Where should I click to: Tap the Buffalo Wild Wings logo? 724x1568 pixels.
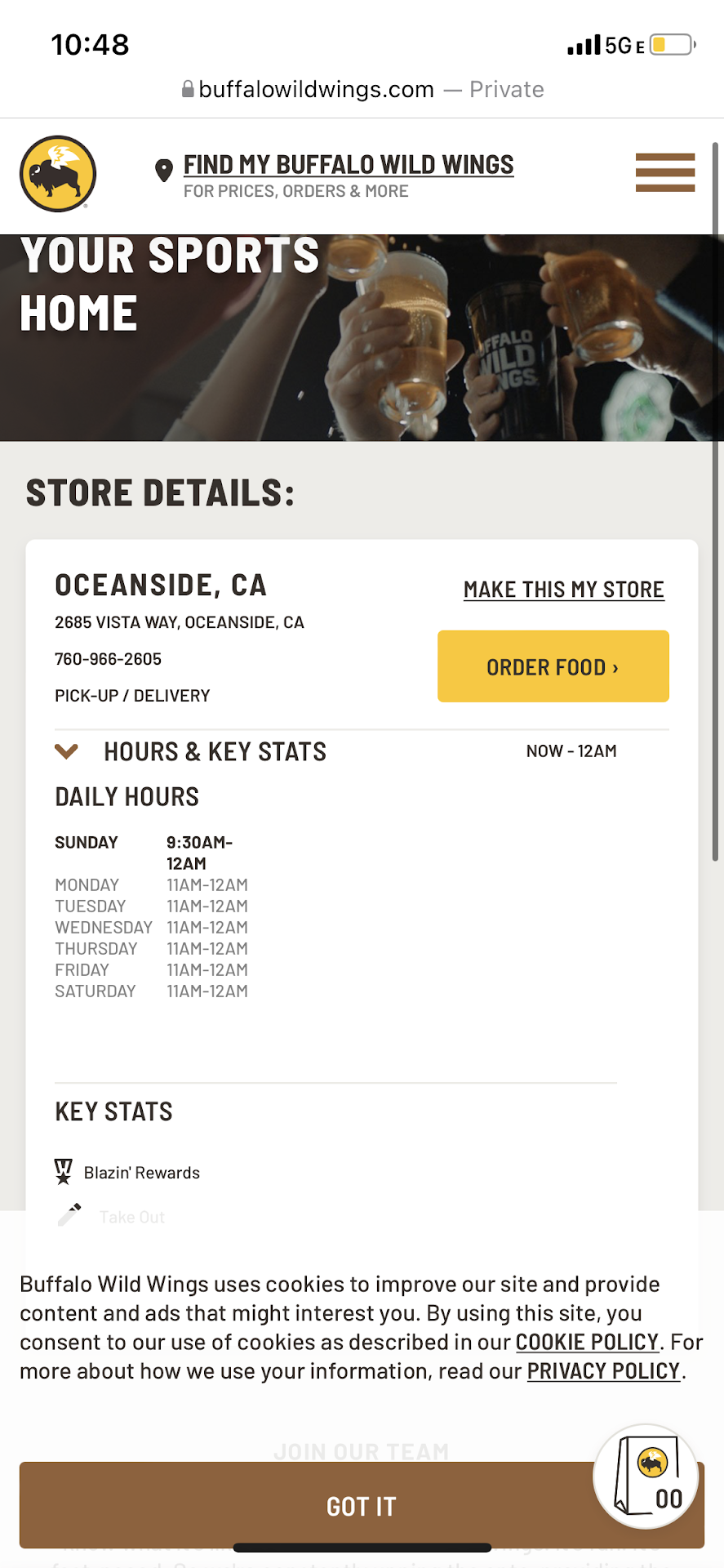(x=58, y=173)
